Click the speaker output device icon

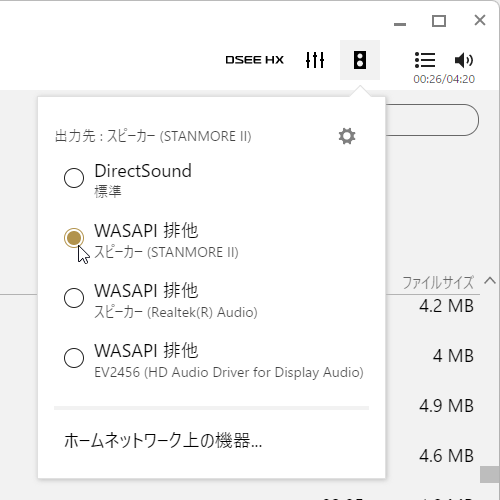(x=360, y=60)
